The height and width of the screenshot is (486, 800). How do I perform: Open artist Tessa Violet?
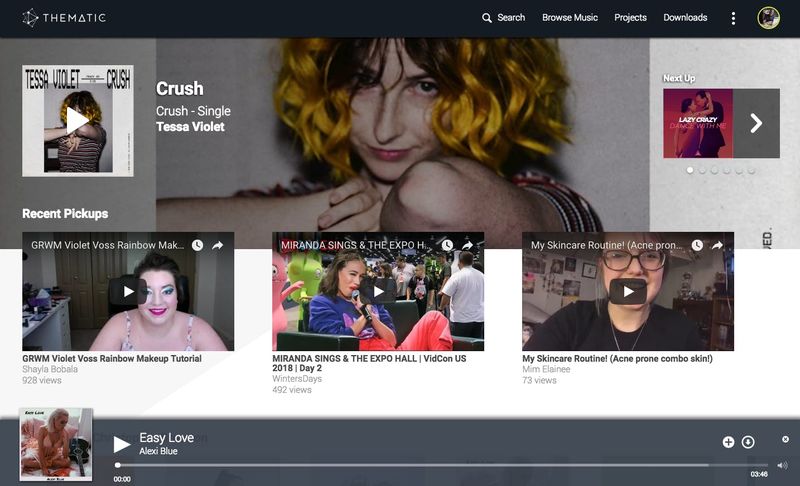(190, 126)
